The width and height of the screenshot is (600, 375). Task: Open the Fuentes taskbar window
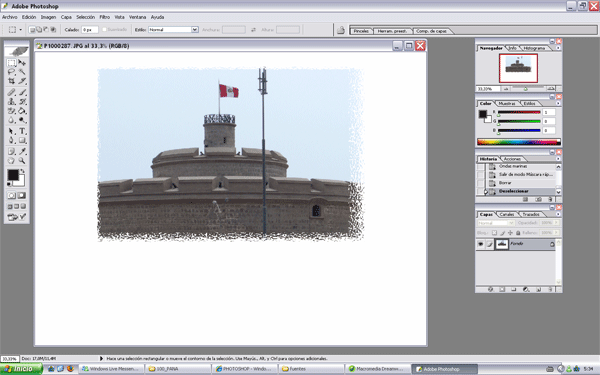(x=311, y=369)
